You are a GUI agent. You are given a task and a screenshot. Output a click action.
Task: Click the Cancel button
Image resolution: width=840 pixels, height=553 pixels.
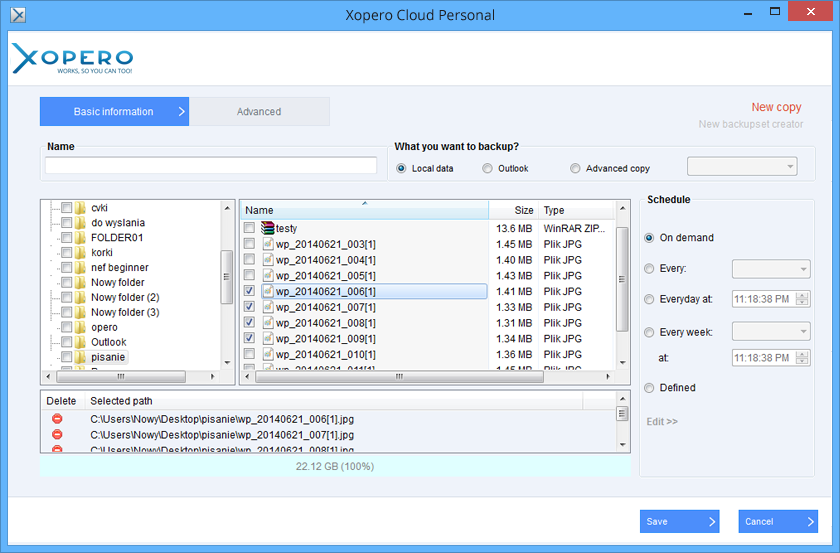[x=778, y=521]
